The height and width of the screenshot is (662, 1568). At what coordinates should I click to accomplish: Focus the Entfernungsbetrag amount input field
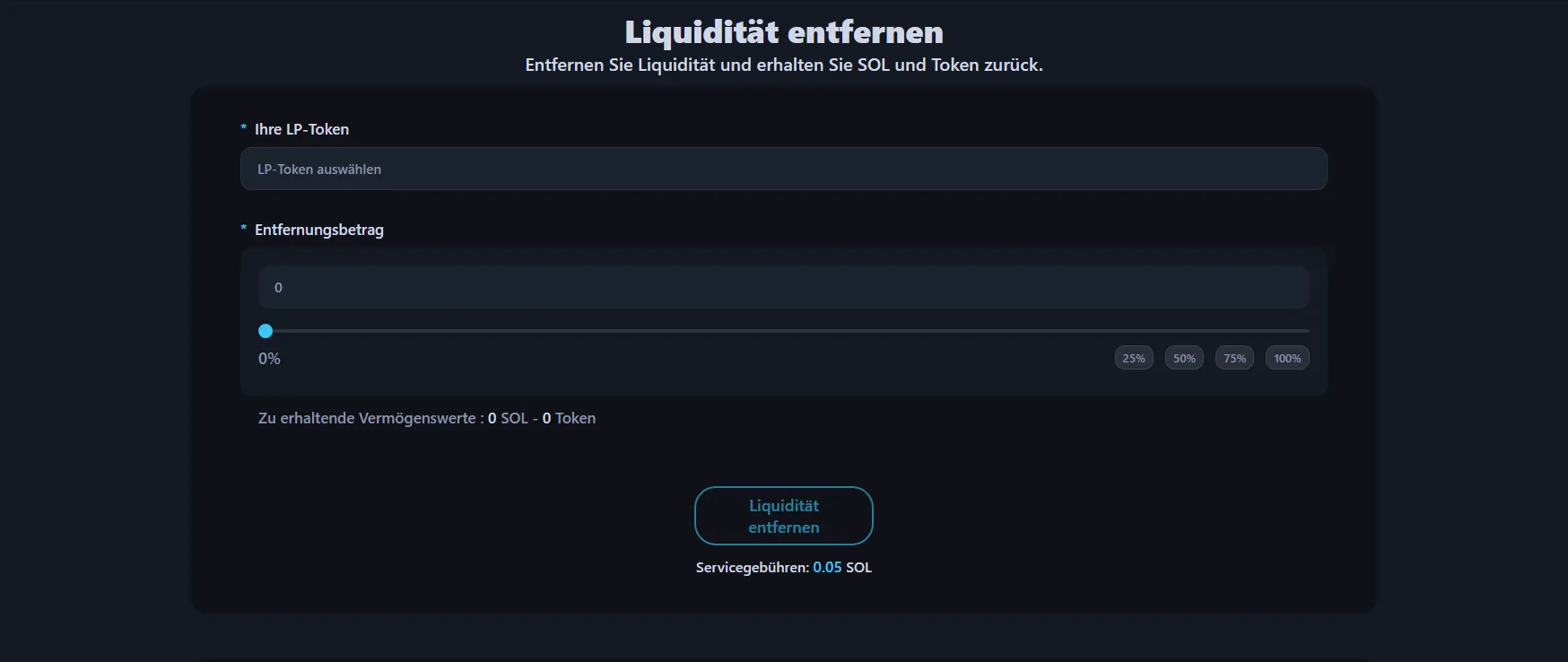[783, 287]
